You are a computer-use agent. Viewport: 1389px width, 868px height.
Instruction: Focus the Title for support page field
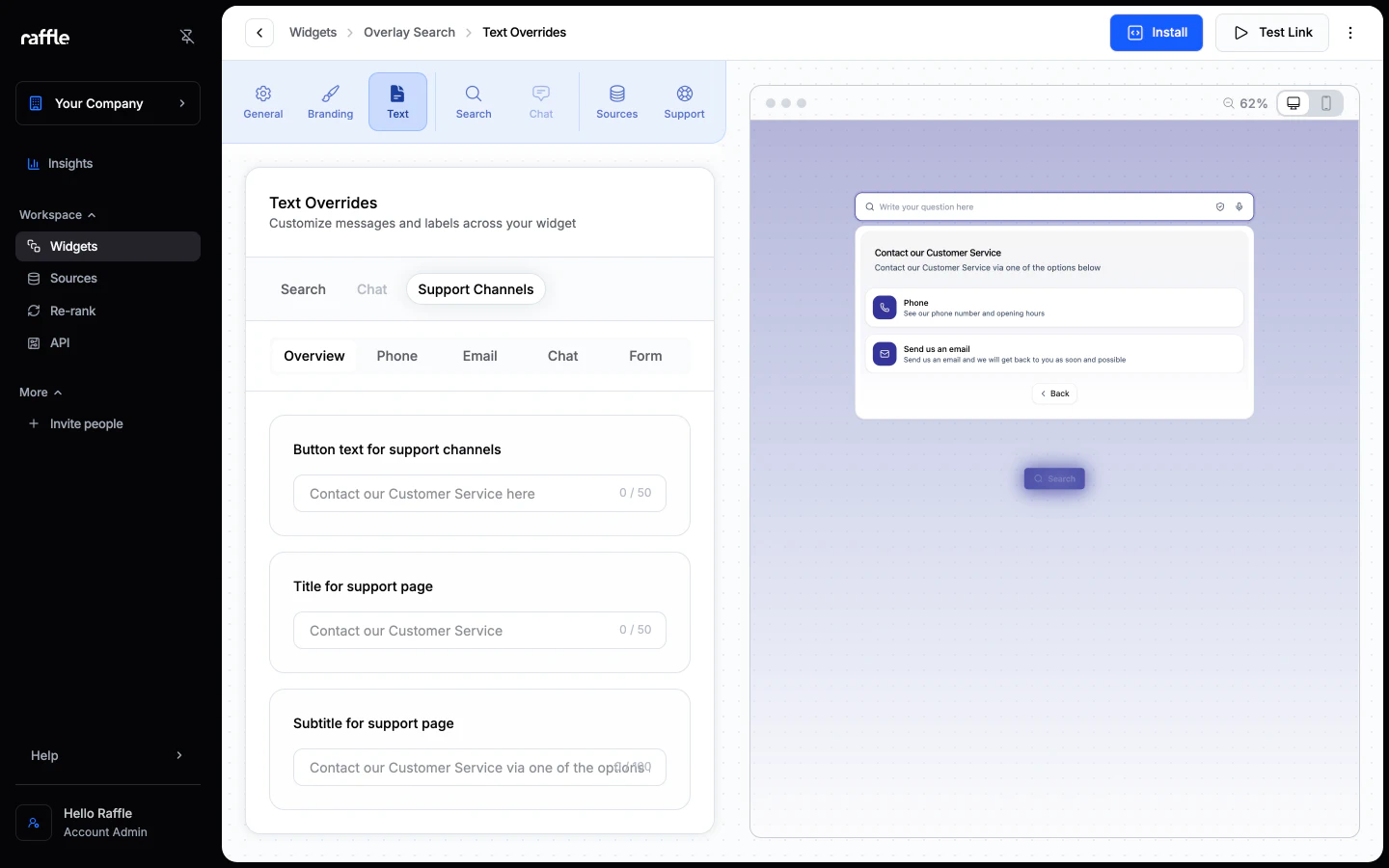click(479, 630)
